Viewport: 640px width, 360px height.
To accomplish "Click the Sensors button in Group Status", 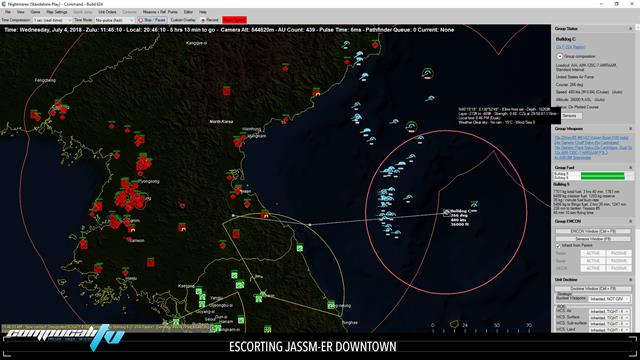I will coord(570,116).
